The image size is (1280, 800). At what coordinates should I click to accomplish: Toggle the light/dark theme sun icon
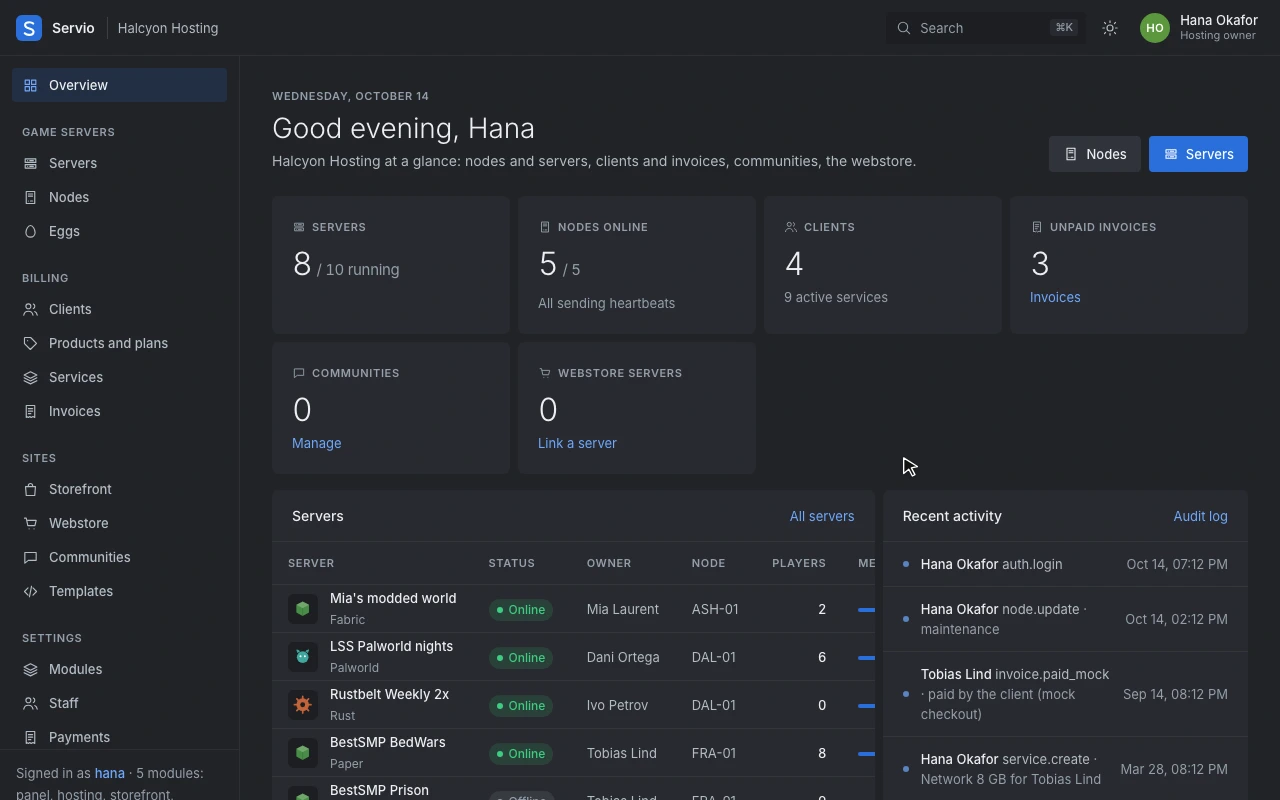coord(1110,28)
